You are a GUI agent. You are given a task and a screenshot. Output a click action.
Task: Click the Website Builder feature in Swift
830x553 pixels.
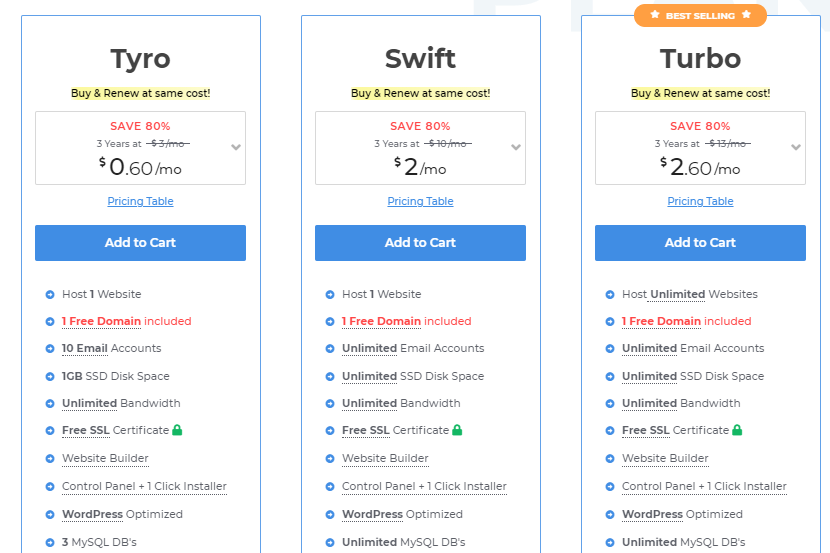pos(385,458)
